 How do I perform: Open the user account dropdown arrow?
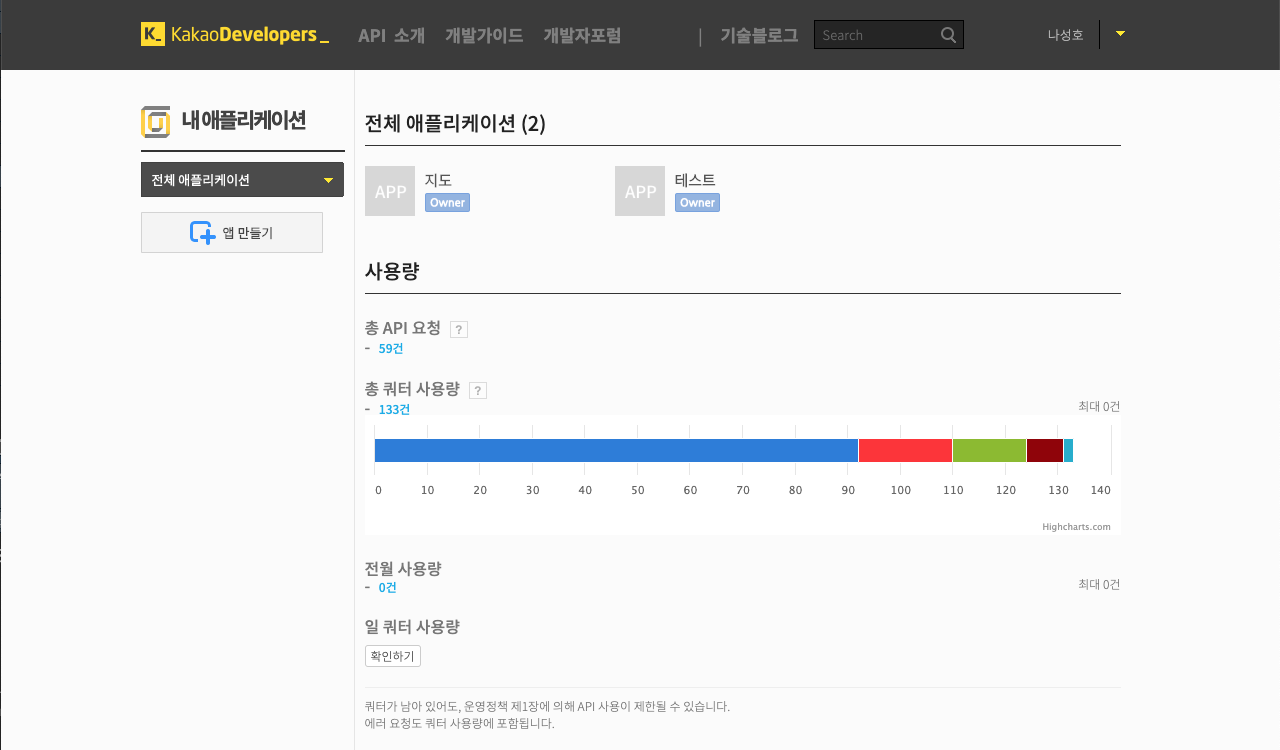(x=1120, y=34)
